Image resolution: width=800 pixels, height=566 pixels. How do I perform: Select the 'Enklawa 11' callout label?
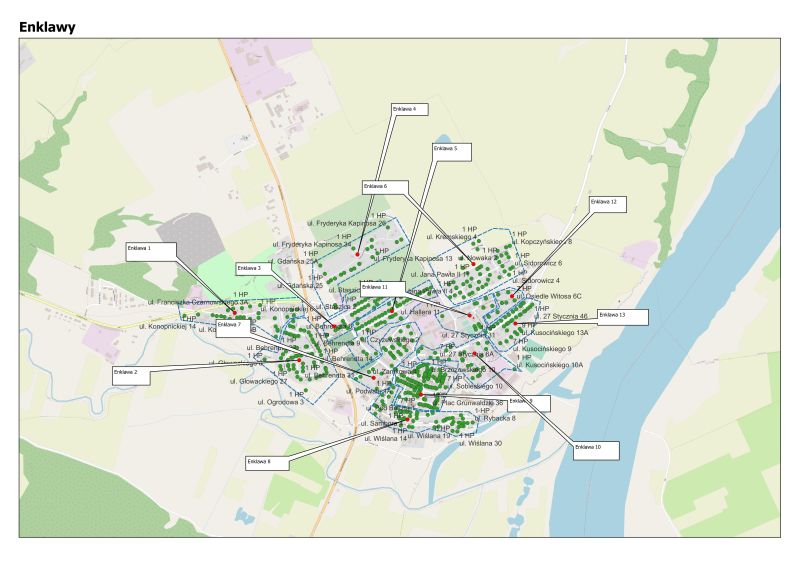click(x=383, y=289)
